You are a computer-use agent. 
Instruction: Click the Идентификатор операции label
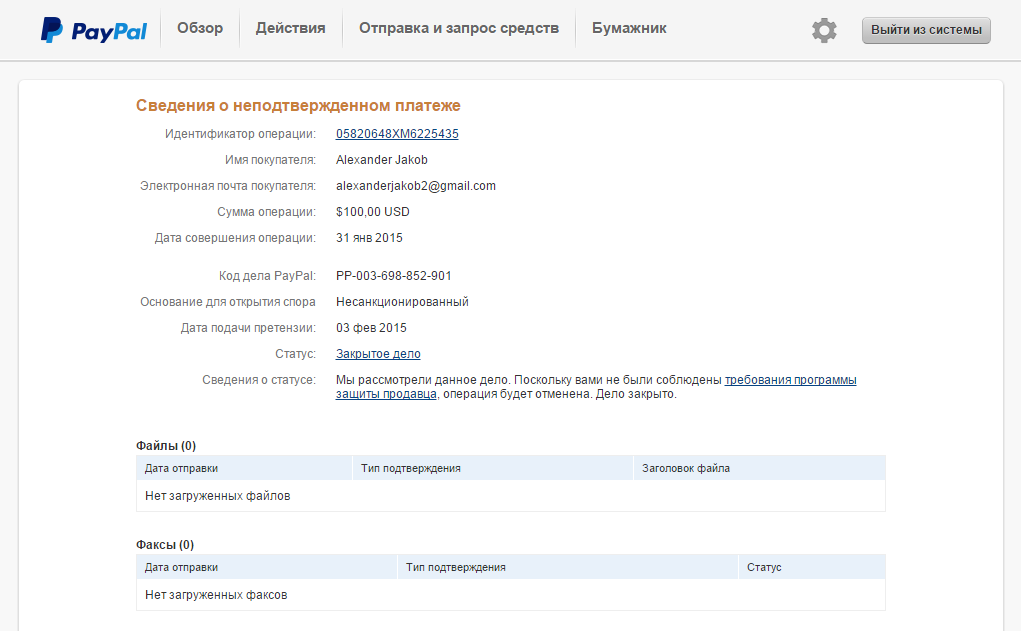pos(240,133)
